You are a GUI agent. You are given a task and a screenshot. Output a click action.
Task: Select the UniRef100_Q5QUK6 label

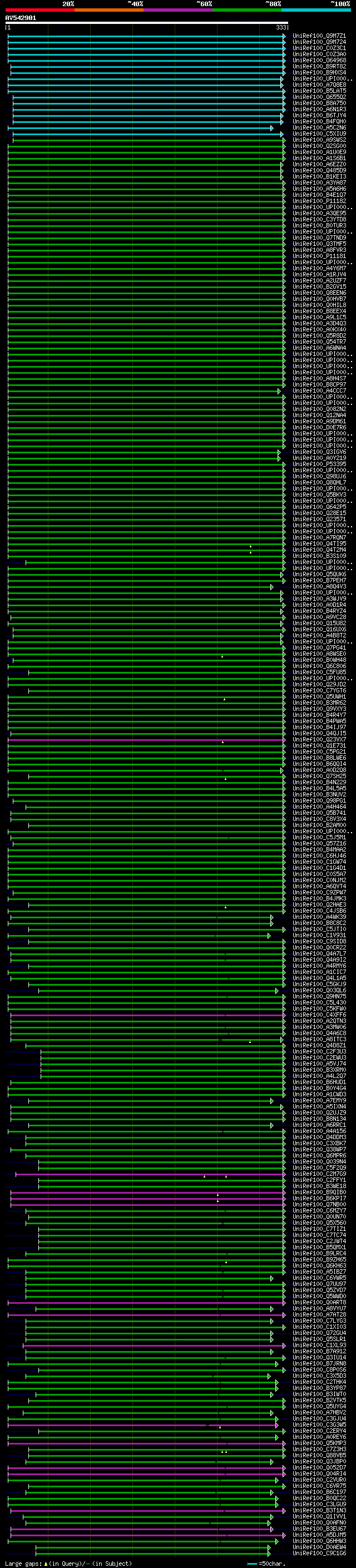point(319,574)
